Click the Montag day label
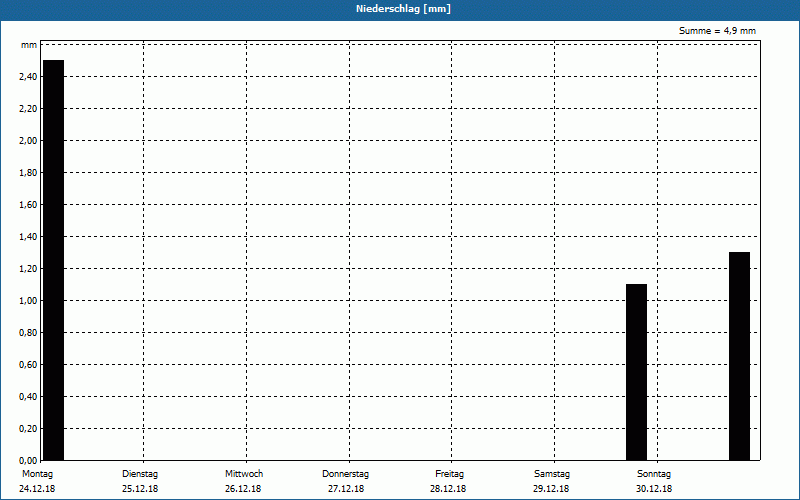The width and height of the screenshot is (800, 500). (37, 474)
